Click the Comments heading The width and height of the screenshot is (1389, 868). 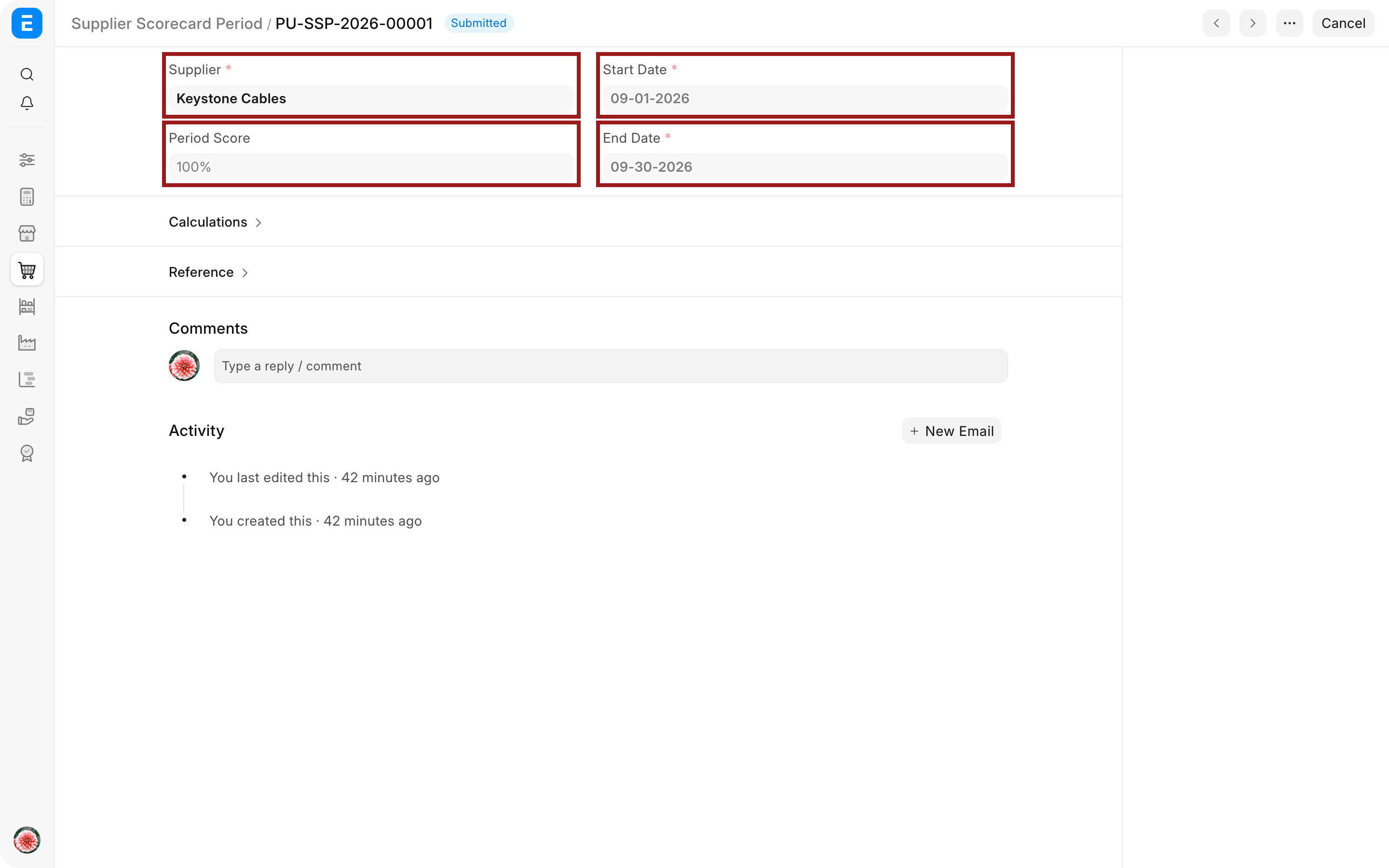pyautogui.click(x=208, y=328)
